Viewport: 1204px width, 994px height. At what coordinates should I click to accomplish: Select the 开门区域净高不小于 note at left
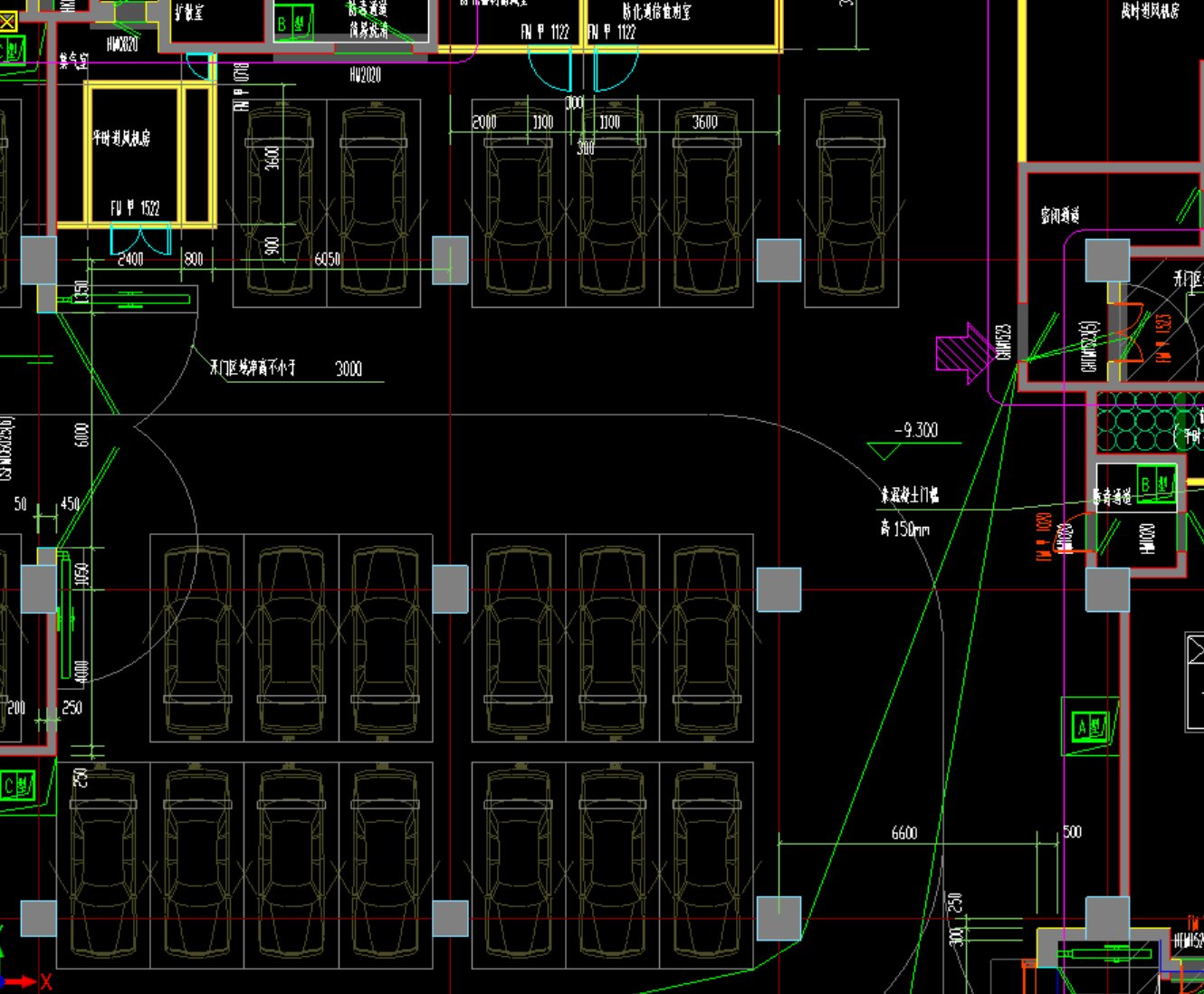click(253, 368)
